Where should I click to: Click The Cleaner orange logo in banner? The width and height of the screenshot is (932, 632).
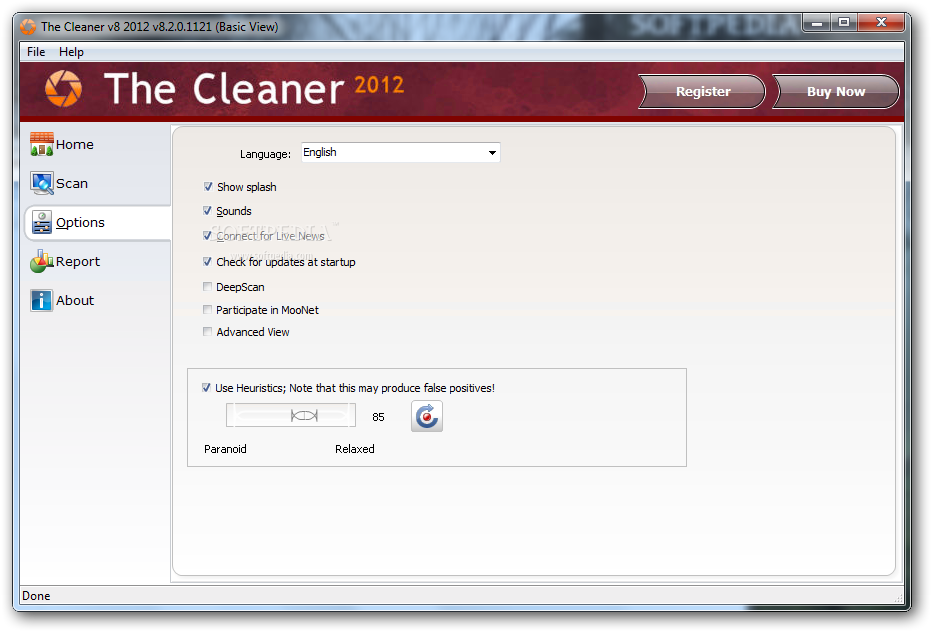tap(64, 89)
